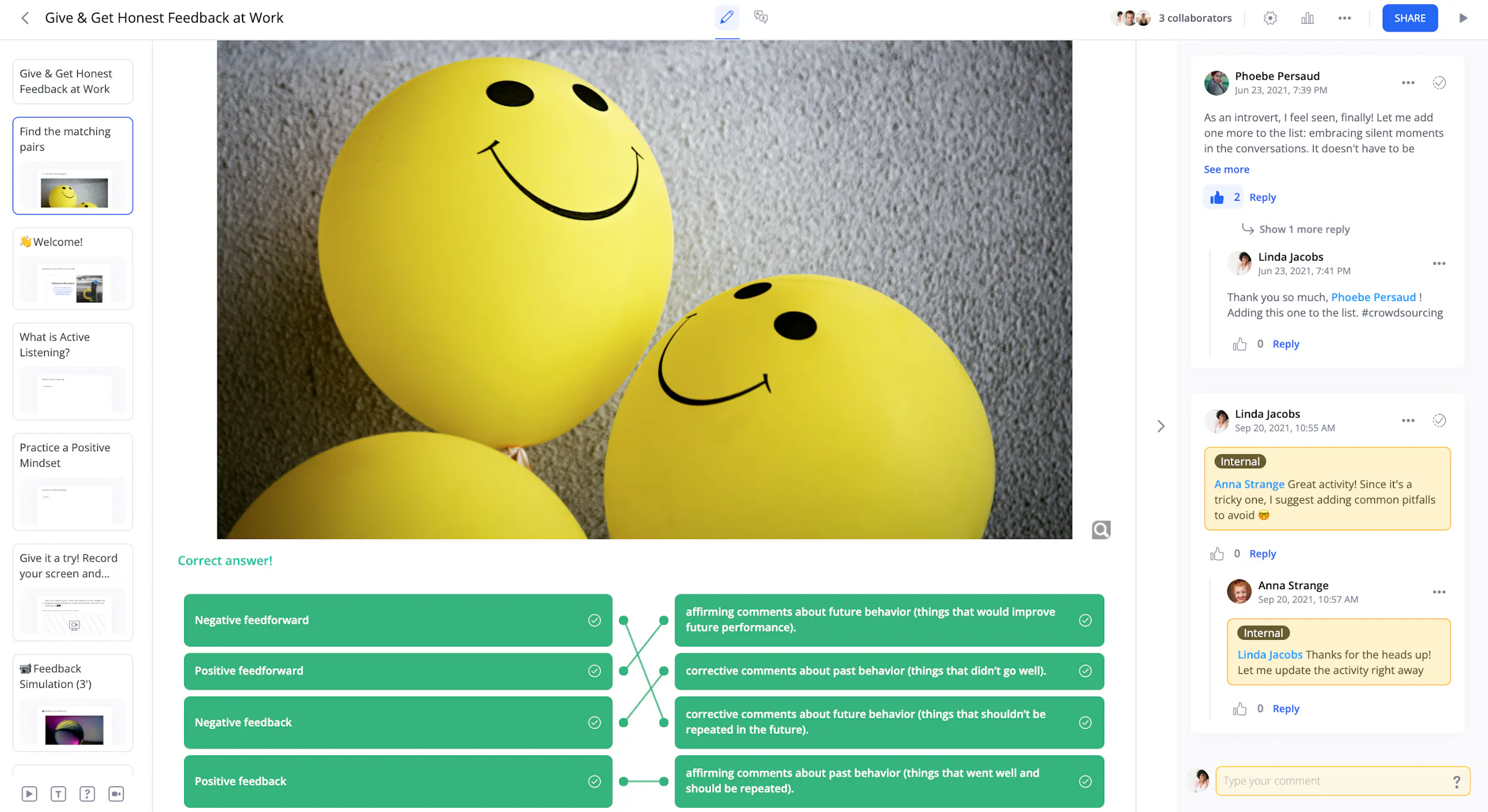Switch to the pencil edit mode tab
This screenshot has height=812, width=1488.
(x=727, y=17)
